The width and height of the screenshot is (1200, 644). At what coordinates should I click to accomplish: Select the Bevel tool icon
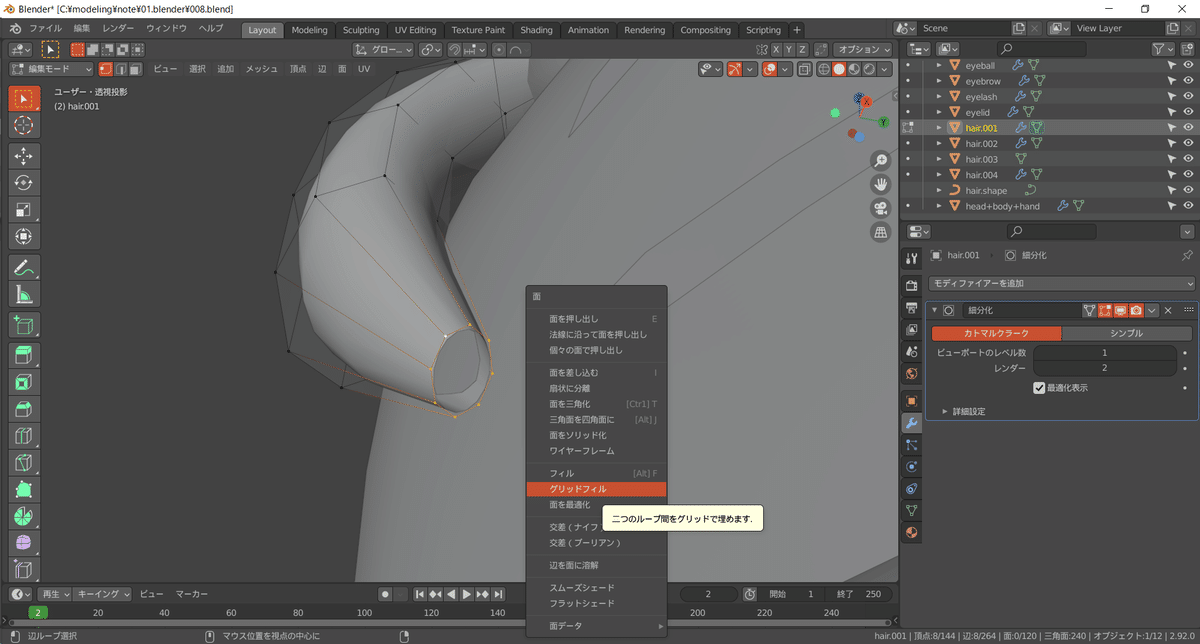(24, 410)
